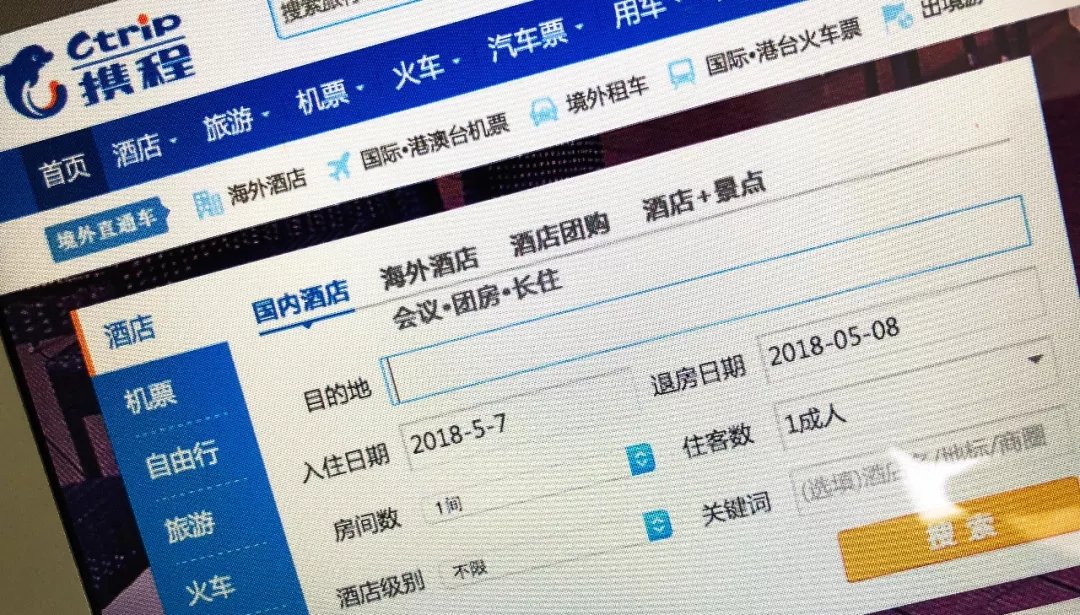Open the 国际·港澳台机票 link
The width and height of the screenshot is (1080, 615).
pos(434,141)
